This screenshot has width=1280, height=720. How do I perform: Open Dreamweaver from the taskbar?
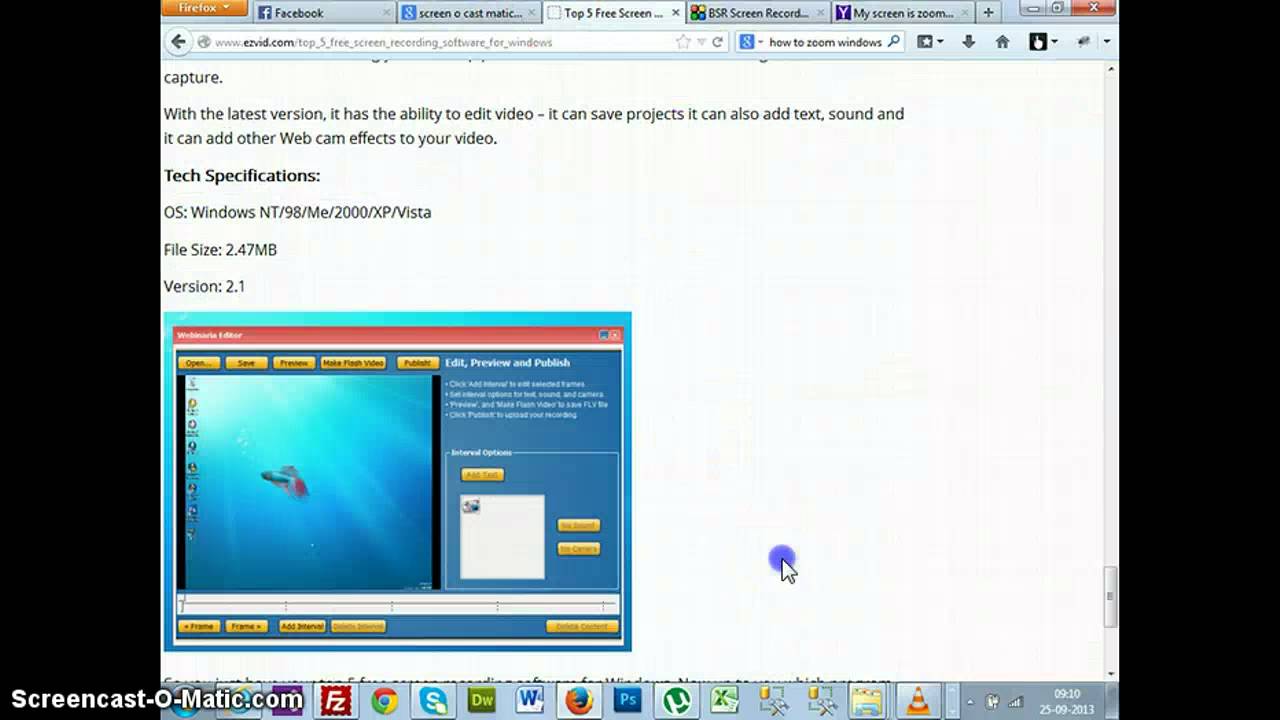click(482, 701)
